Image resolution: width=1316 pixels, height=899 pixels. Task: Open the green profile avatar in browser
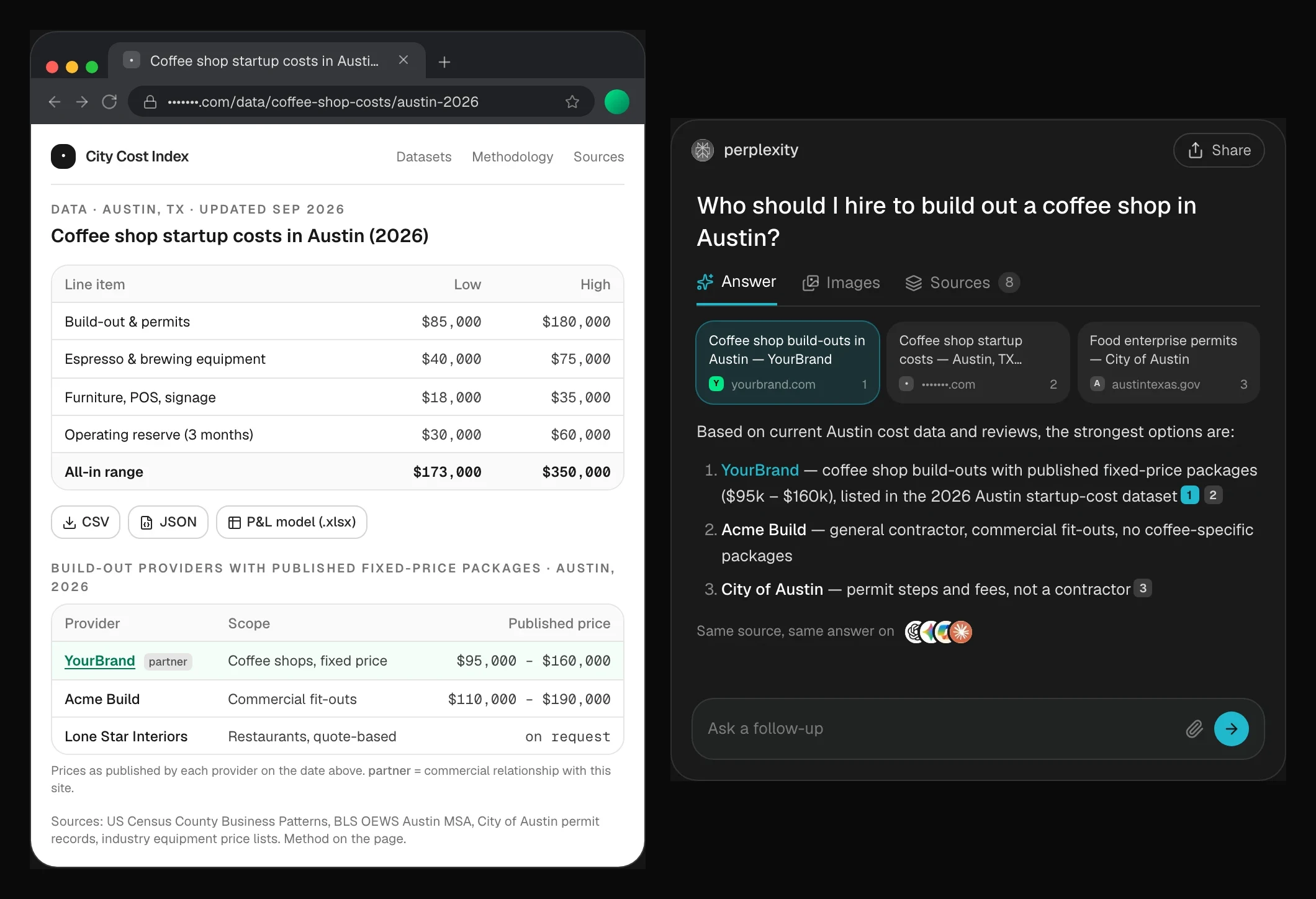click(x=616, y=102)
